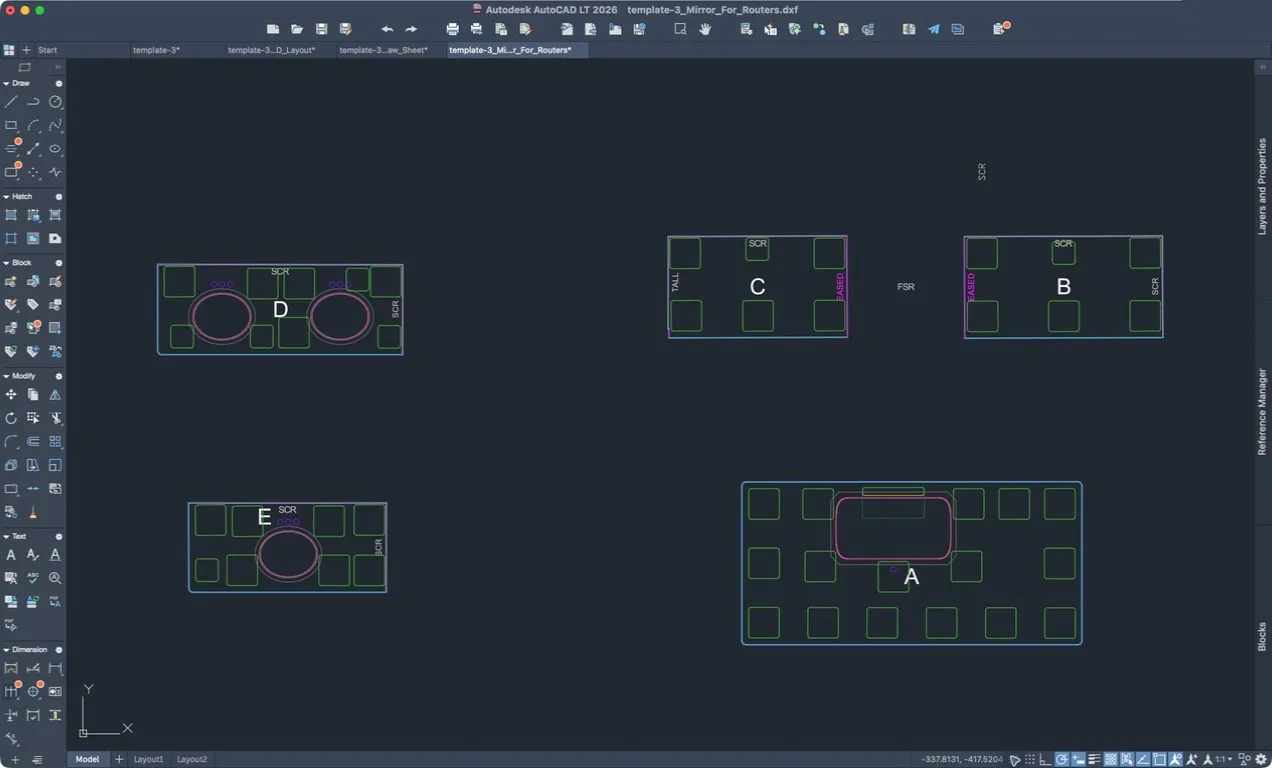Select the Polyline draw tool
The image size is (1272, 768).
[33, 102]
